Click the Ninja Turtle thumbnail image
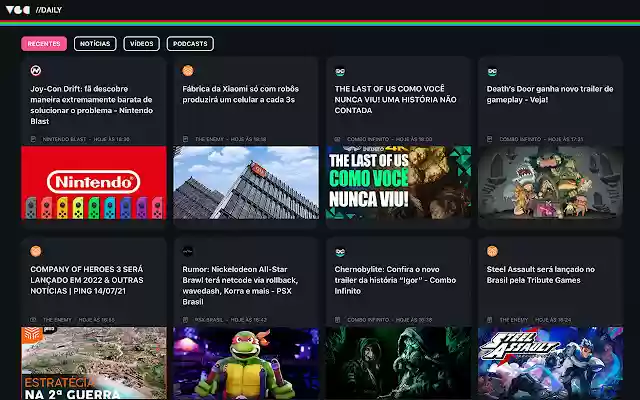640x400 pixels. tap(246, 363)
